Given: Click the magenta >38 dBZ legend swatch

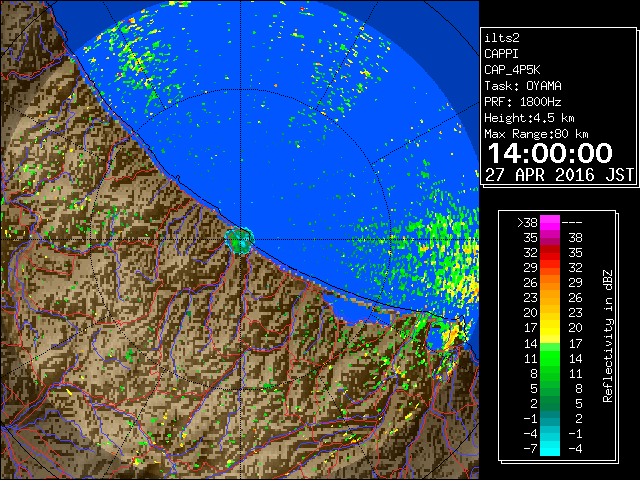Looking at the screenshot, I should coord(550,223).
